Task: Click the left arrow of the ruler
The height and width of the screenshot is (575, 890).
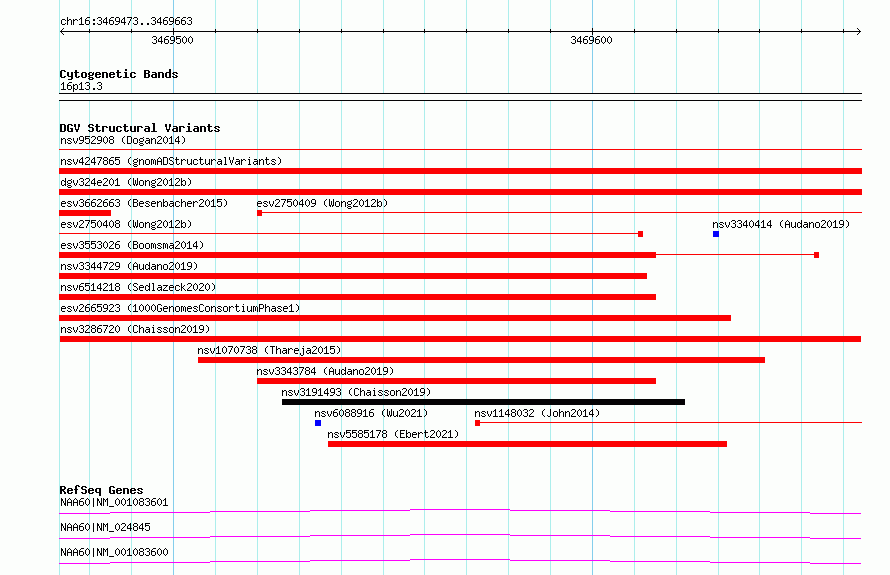Action: 62,31
